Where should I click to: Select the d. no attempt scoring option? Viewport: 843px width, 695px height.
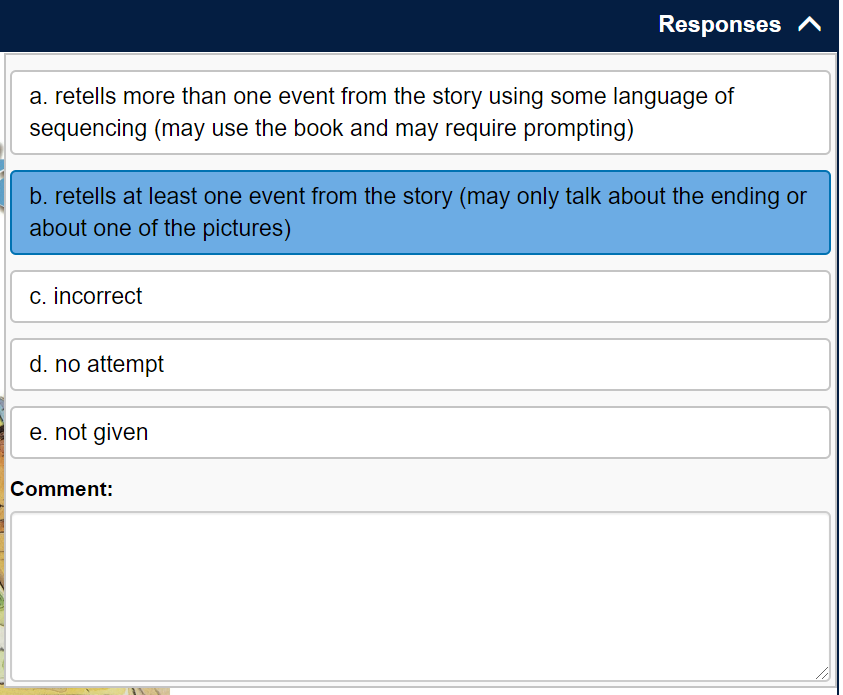[x=420, y=364]
